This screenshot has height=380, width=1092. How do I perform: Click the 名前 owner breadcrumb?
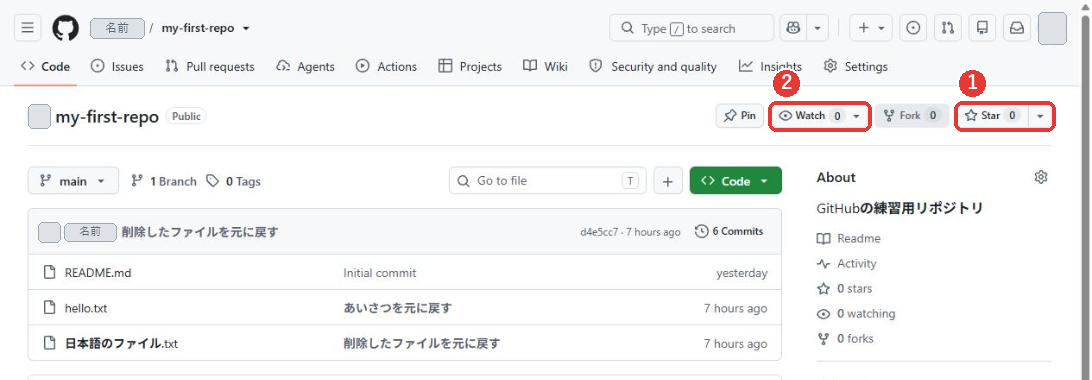(118, 29)
